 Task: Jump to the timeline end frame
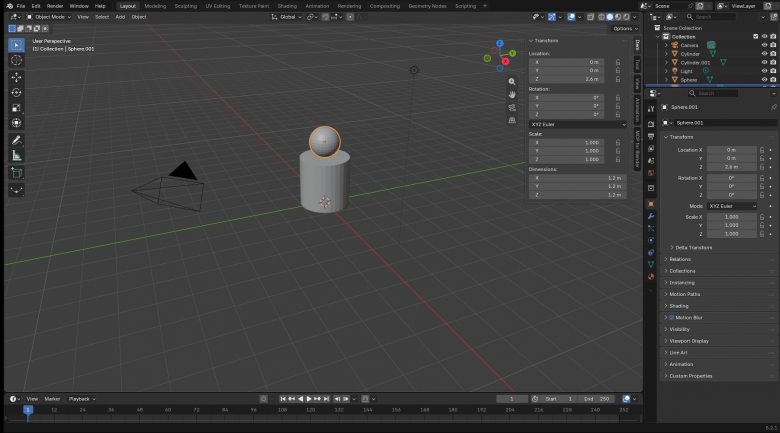click(x=326, y=399)
